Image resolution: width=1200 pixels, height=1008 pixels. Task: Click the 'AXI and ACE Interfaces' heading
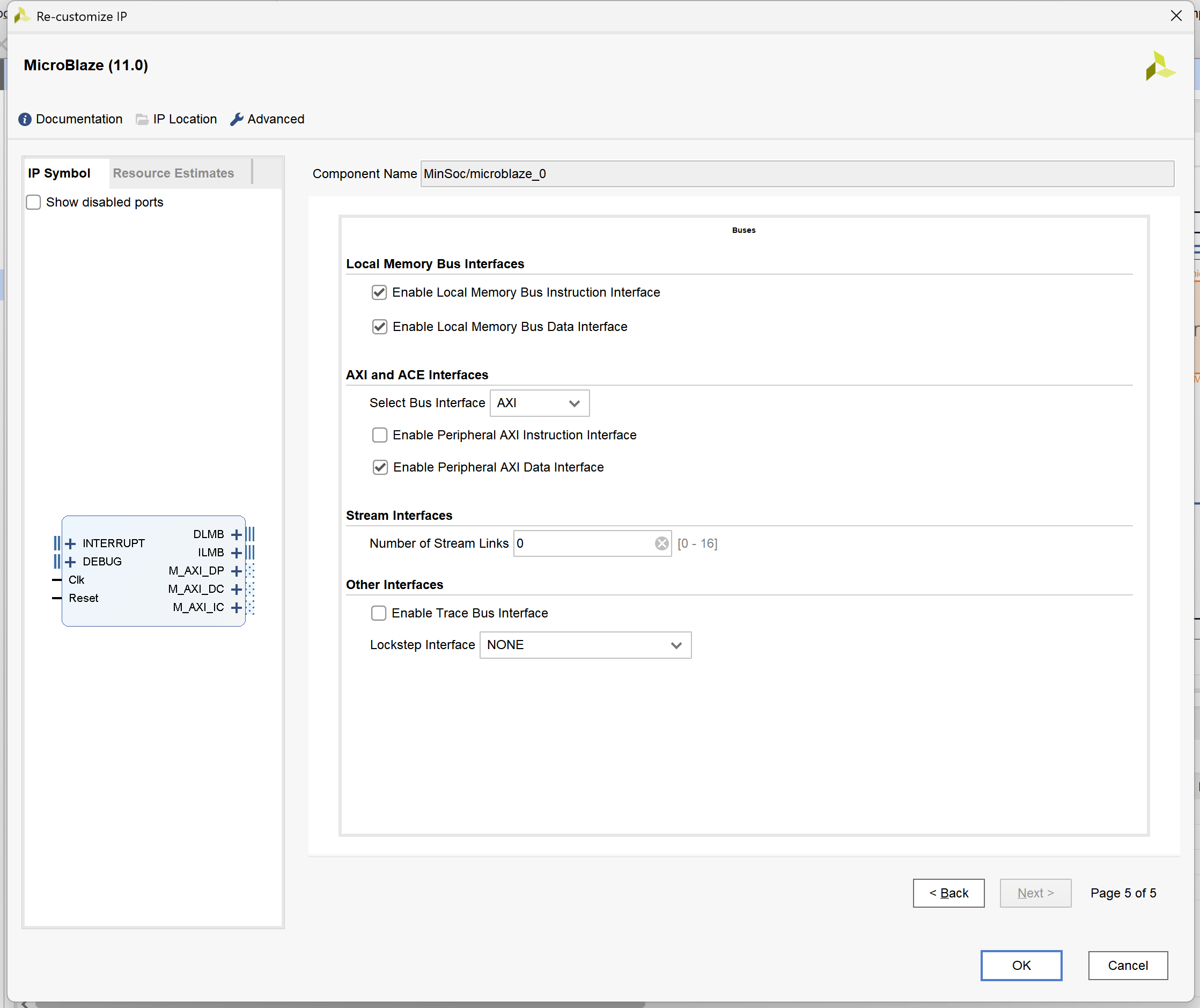(x=417, y=375)
